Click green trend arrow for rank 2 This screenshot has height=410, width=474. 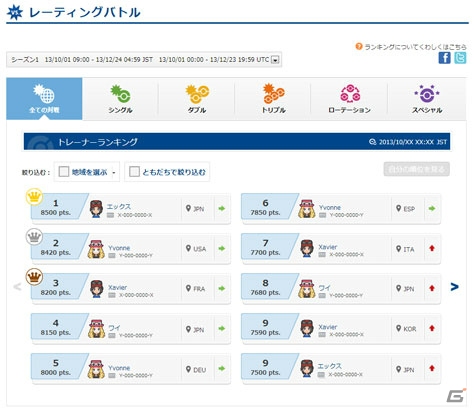pyautogui.click(x=222, y=249)
